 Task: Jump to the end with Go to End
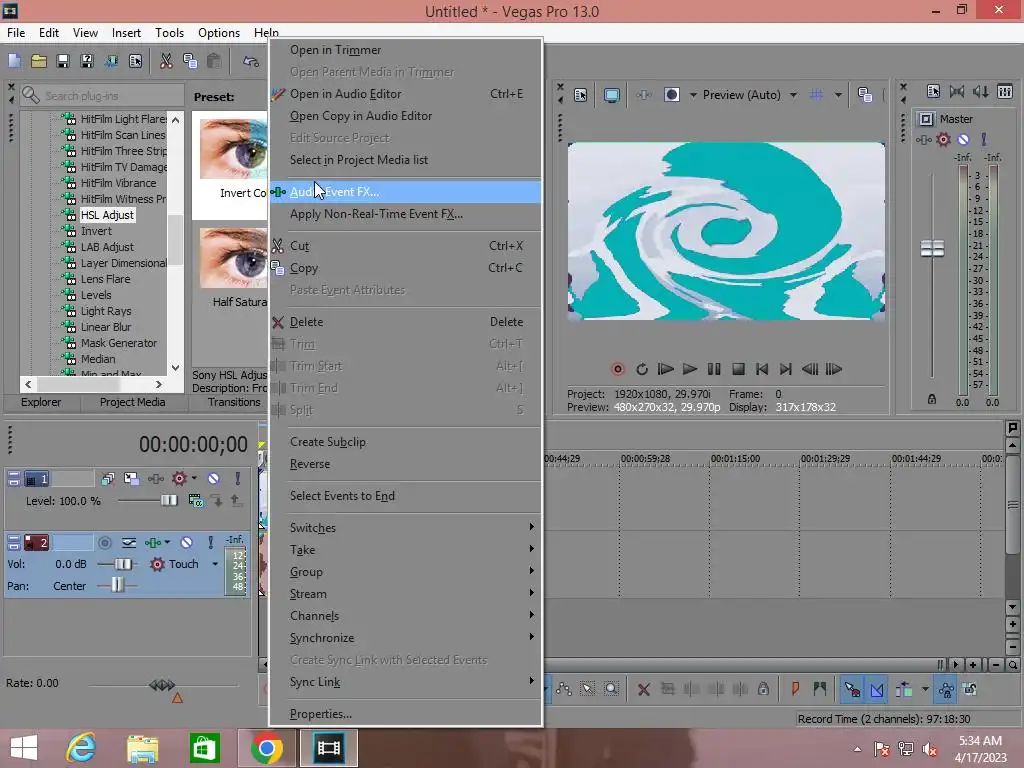pos(786,369)
